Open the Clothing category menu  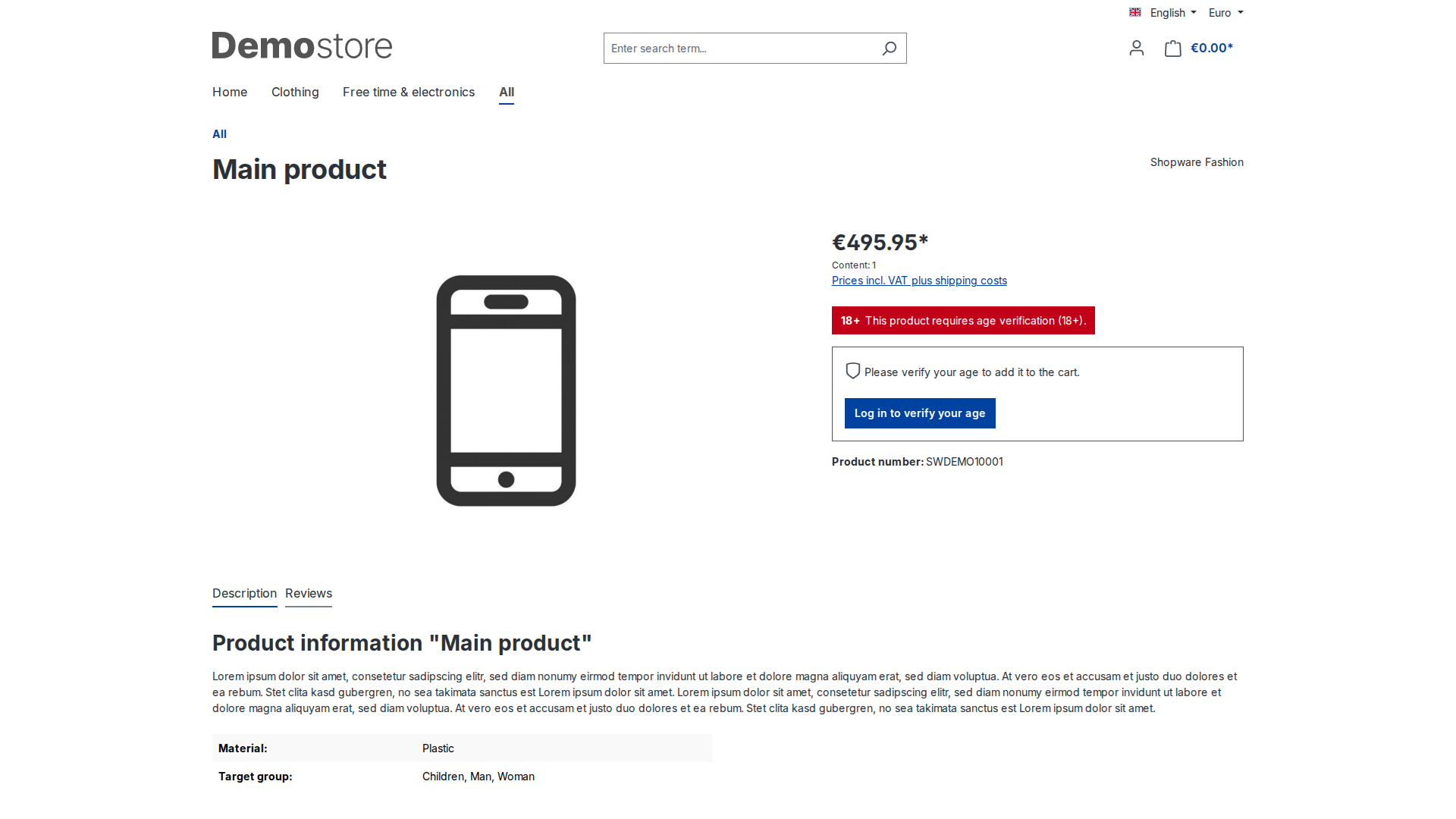295,92
